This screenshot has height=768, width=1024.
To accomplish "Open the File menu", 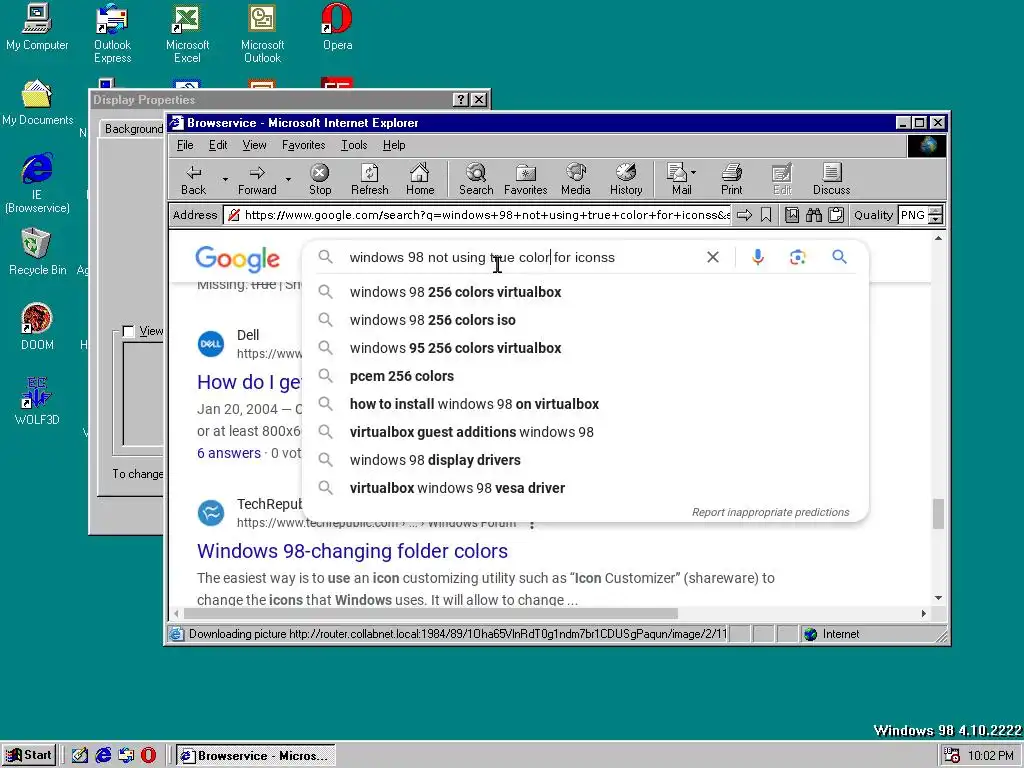I will pos(185,145).
